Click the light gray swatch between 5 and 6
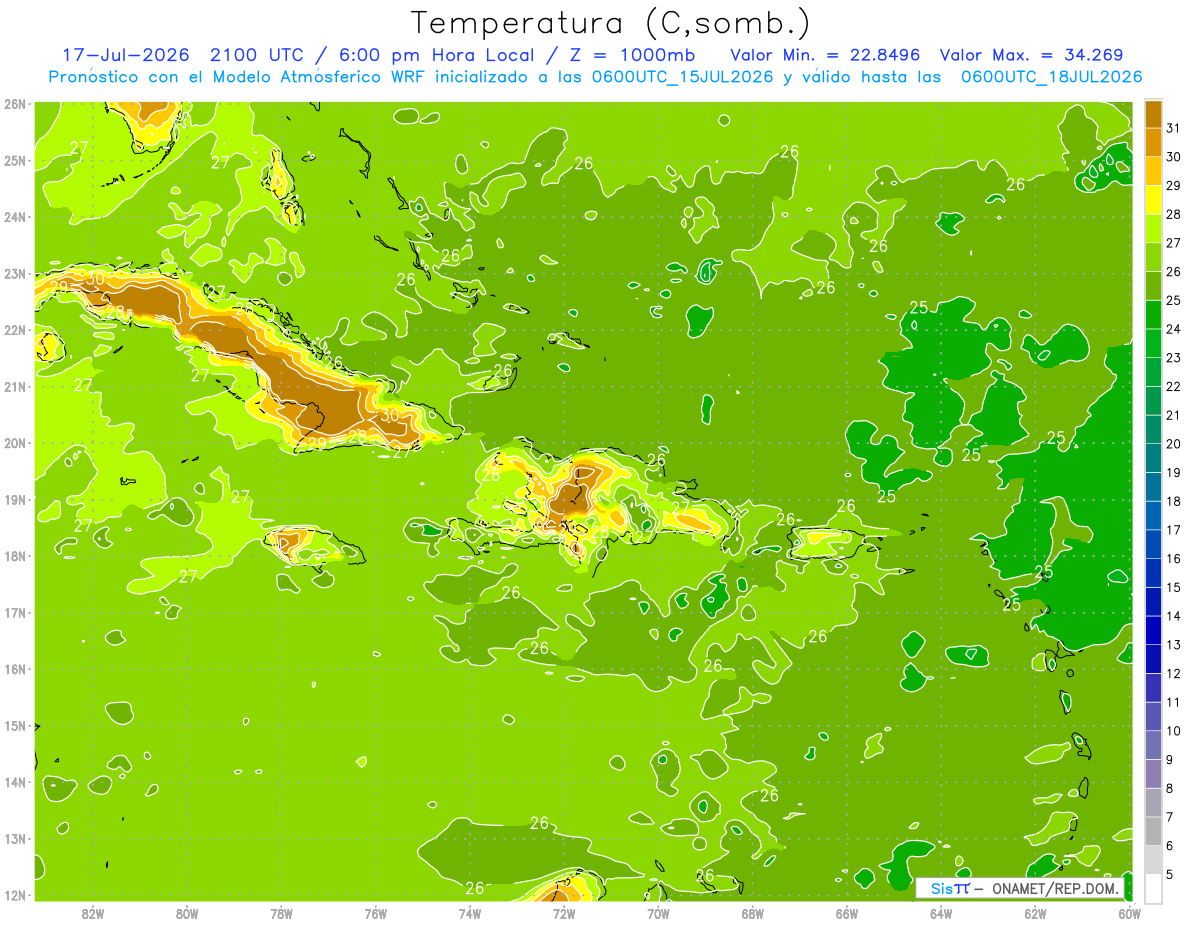This screenshot has width=1200, height=927. 1153,860
